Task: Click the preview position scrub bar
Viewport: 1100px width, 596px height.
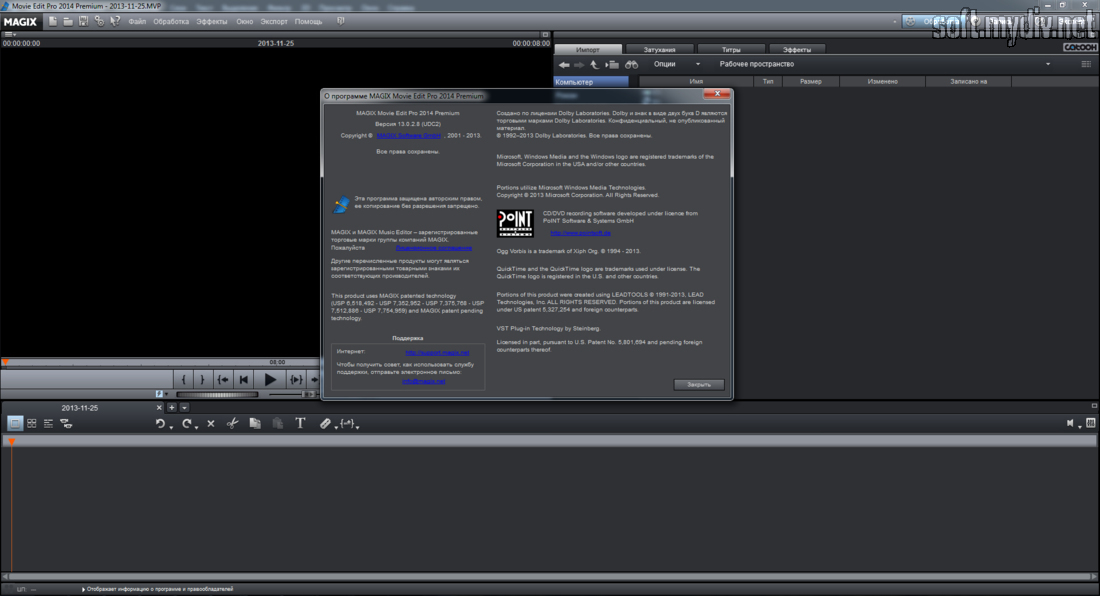Action: coord(160,363)
